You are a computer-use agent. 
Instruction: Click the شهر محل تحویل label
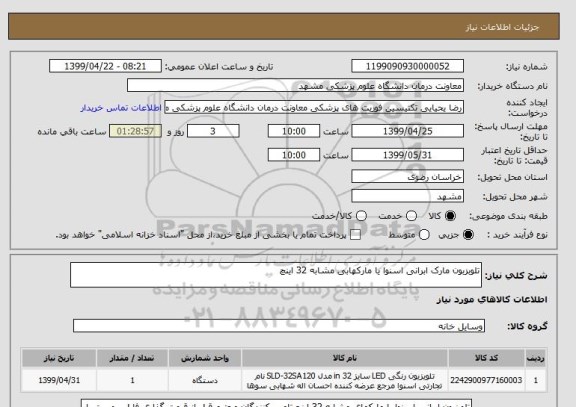click(515, 197)
